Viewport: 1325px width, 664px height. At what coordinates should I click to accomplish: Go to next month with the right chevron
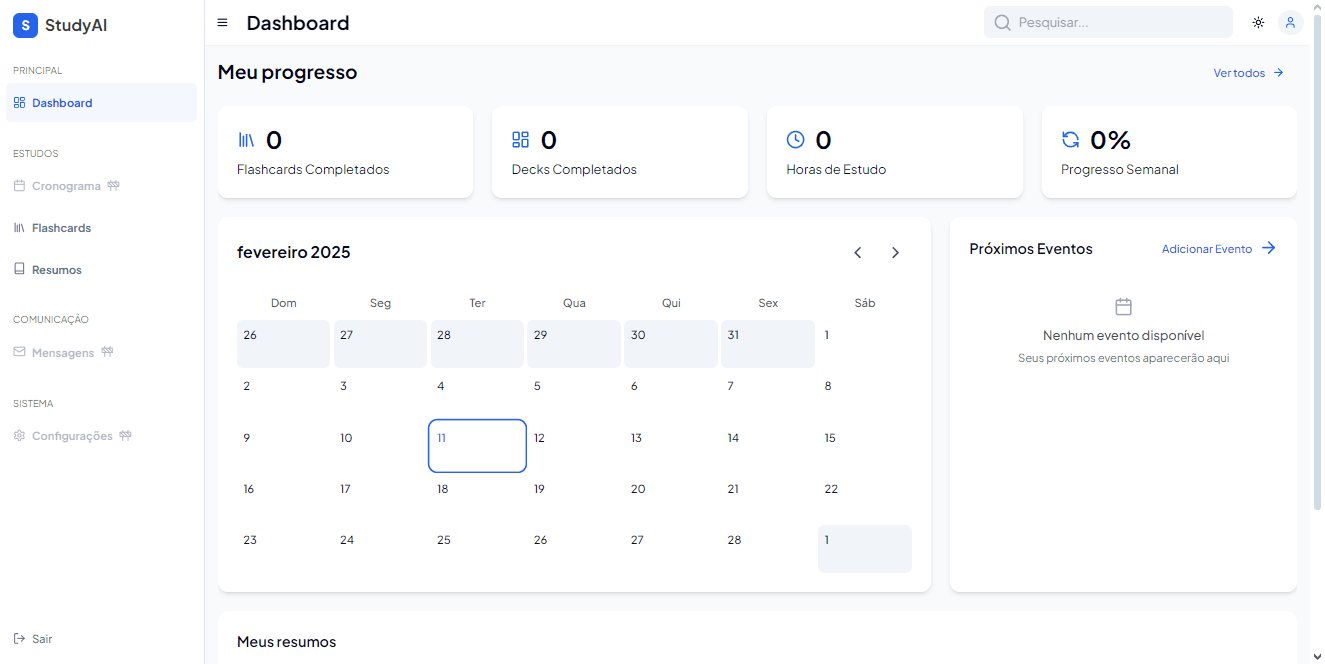[895, 252]
